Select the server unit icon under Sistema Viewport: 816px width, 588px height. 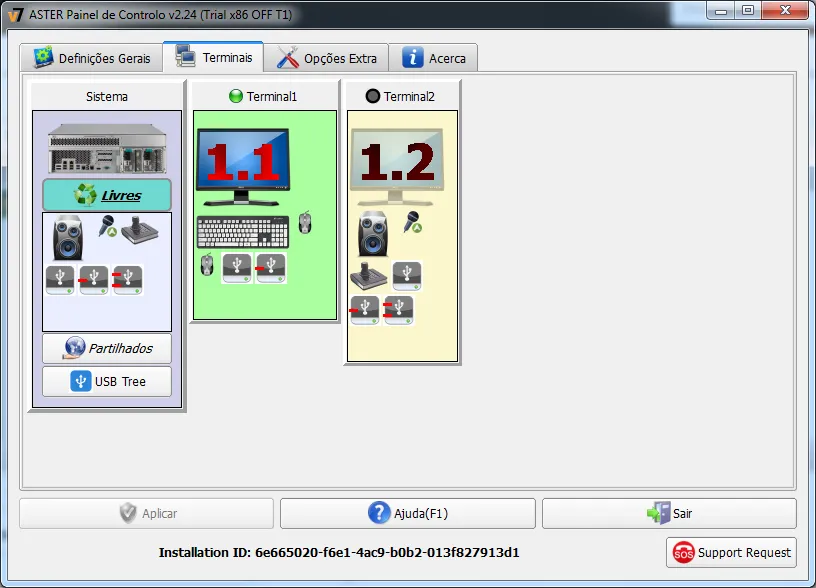click(106, 147)
